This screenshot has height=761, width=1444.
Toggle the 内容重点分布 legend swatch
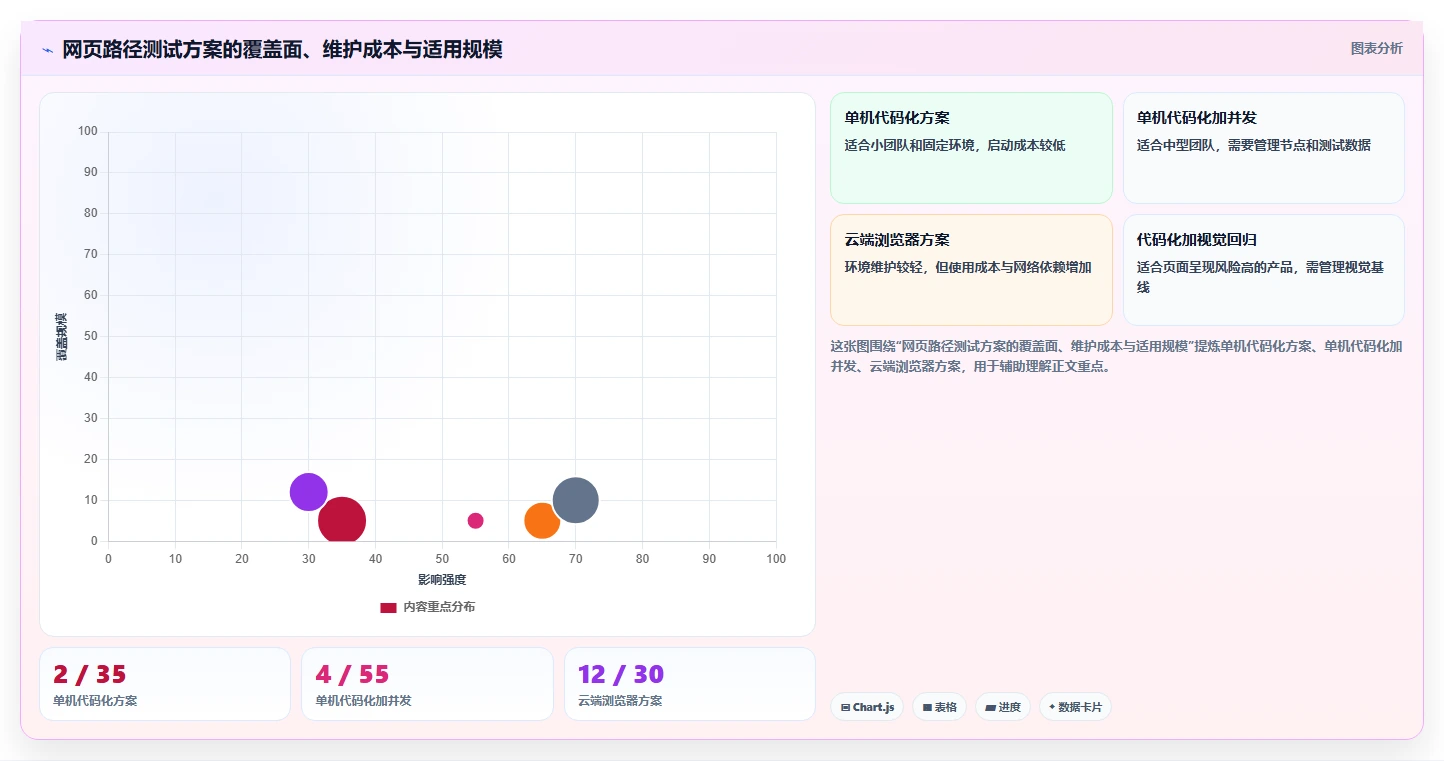[388, 607]
